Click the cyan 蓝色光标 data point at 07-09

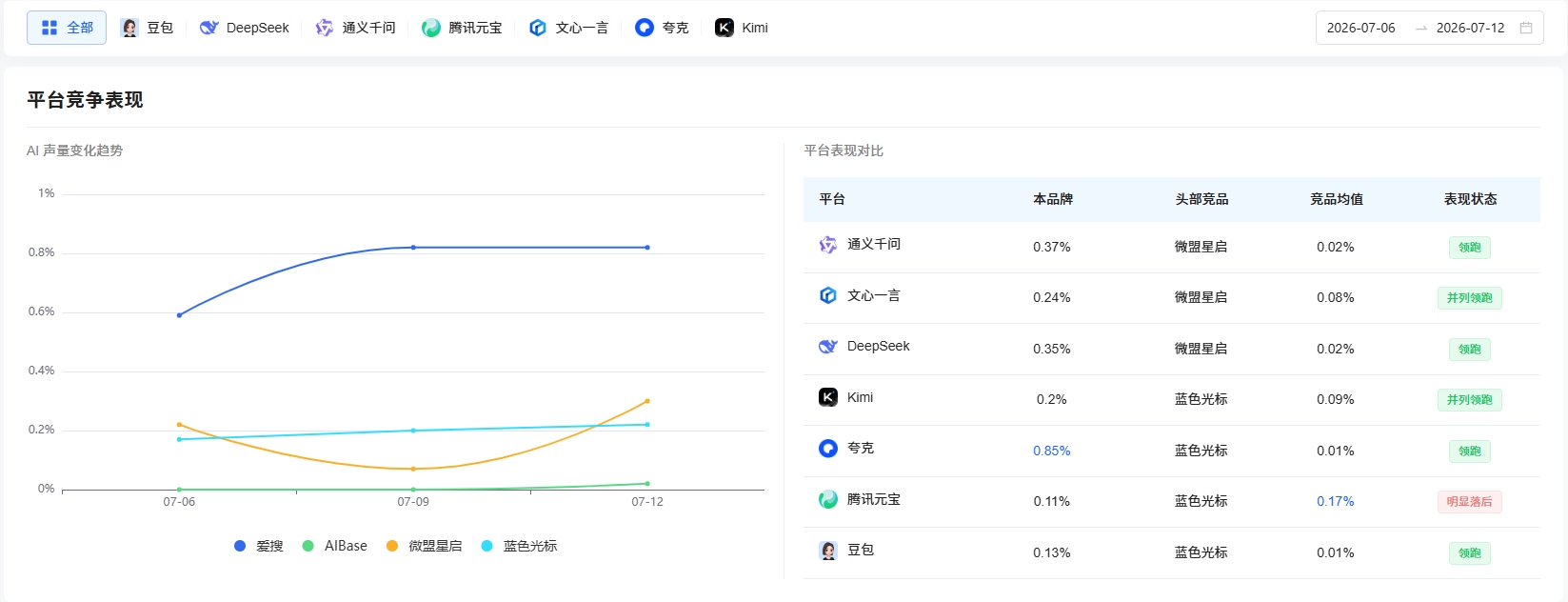pos(413,431)
